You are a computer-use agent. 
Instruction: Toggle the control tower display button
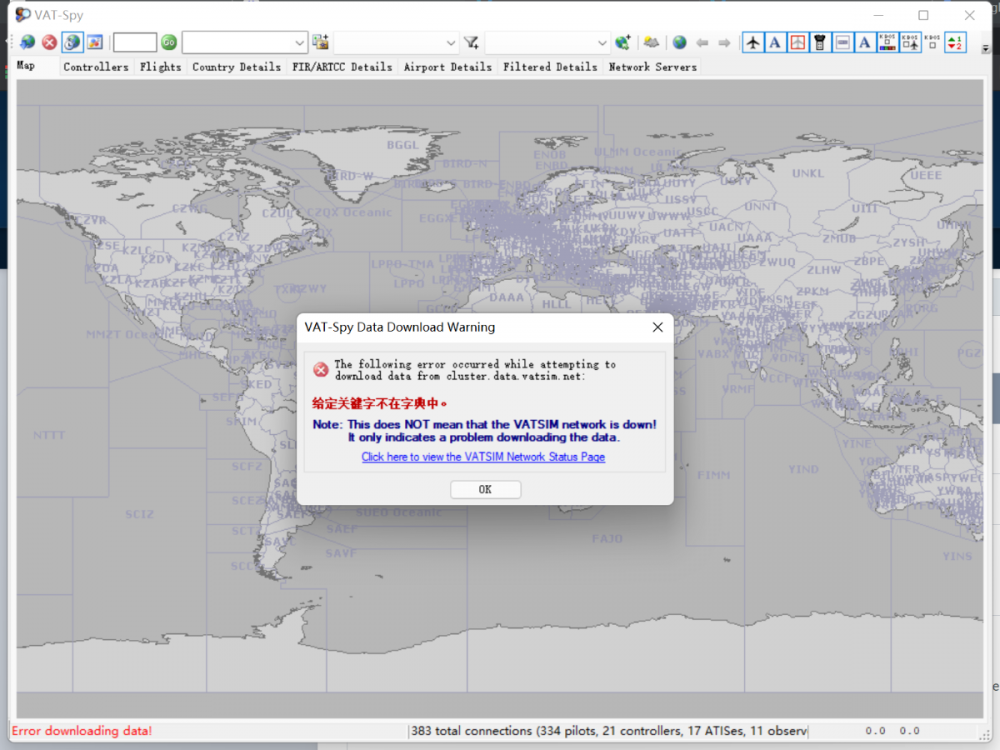[x=820, y=42]
